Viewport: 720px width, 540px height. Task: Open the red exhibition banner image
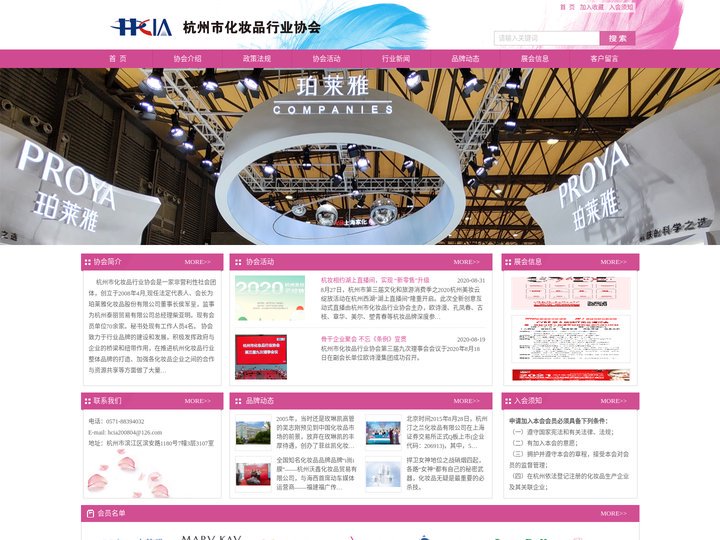[x=571, y=375]
